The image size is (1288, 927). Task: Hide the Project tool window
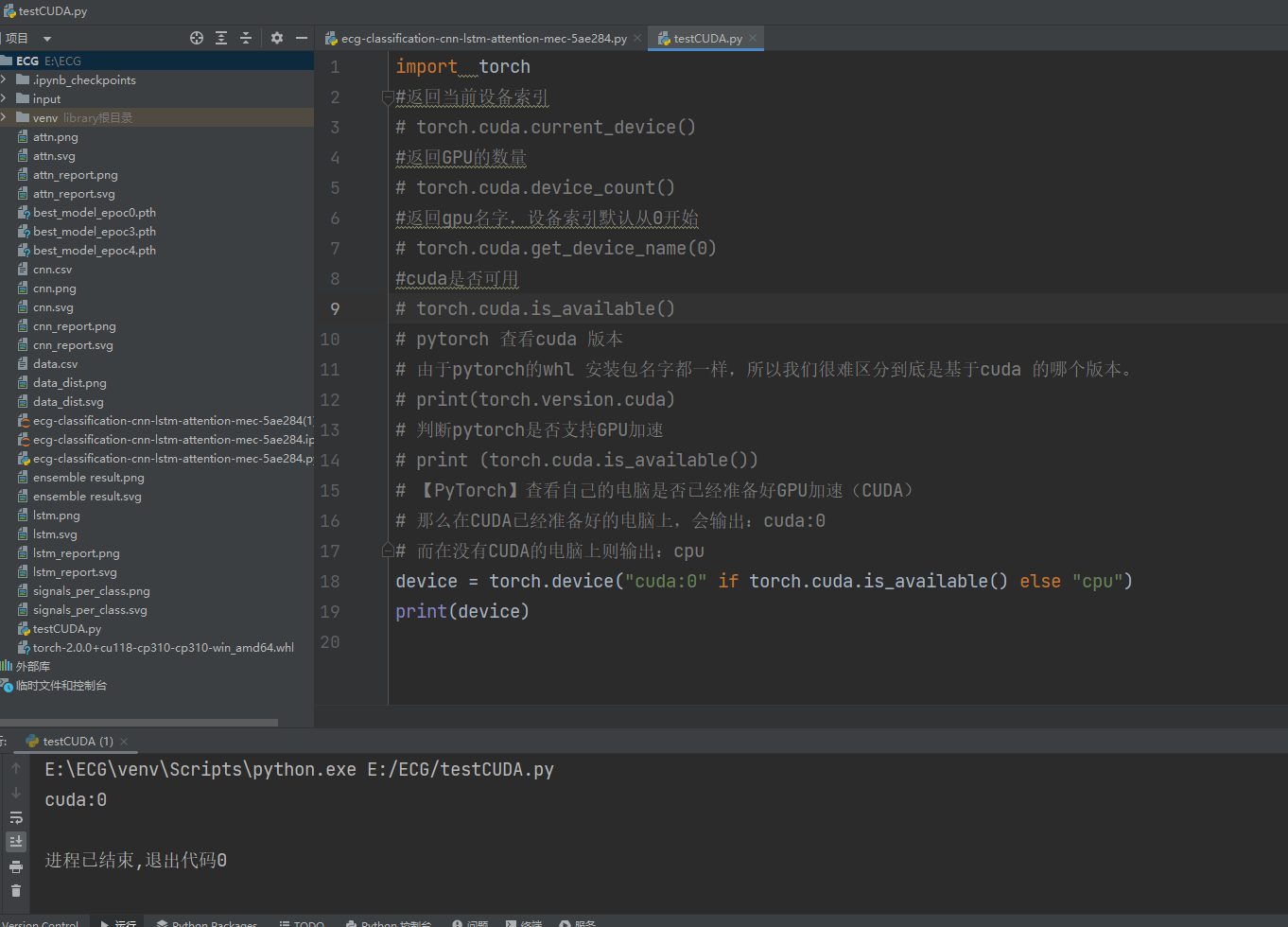[301, 38]
